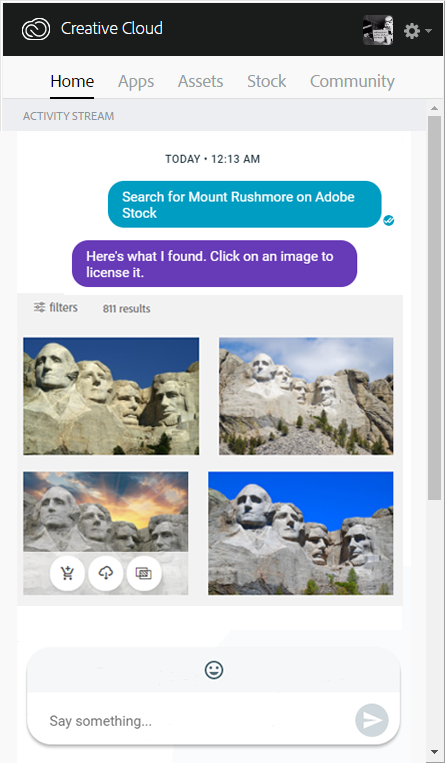Image resolution: width=445 pixels, height=763 pixels.
Task: Open the Assets tab
Action: point(200,81)
